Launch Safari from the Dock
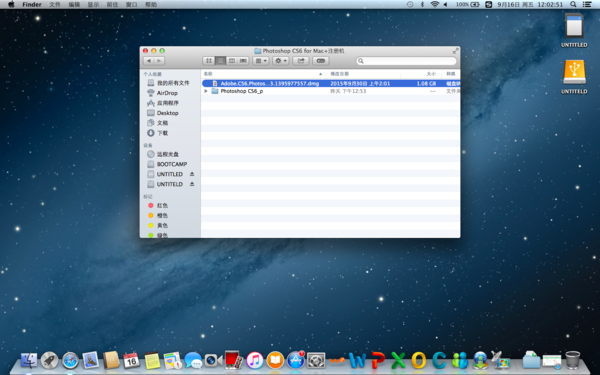Image resolution: width=600 pixels, height=375 pixels. (x=70, y=360)
